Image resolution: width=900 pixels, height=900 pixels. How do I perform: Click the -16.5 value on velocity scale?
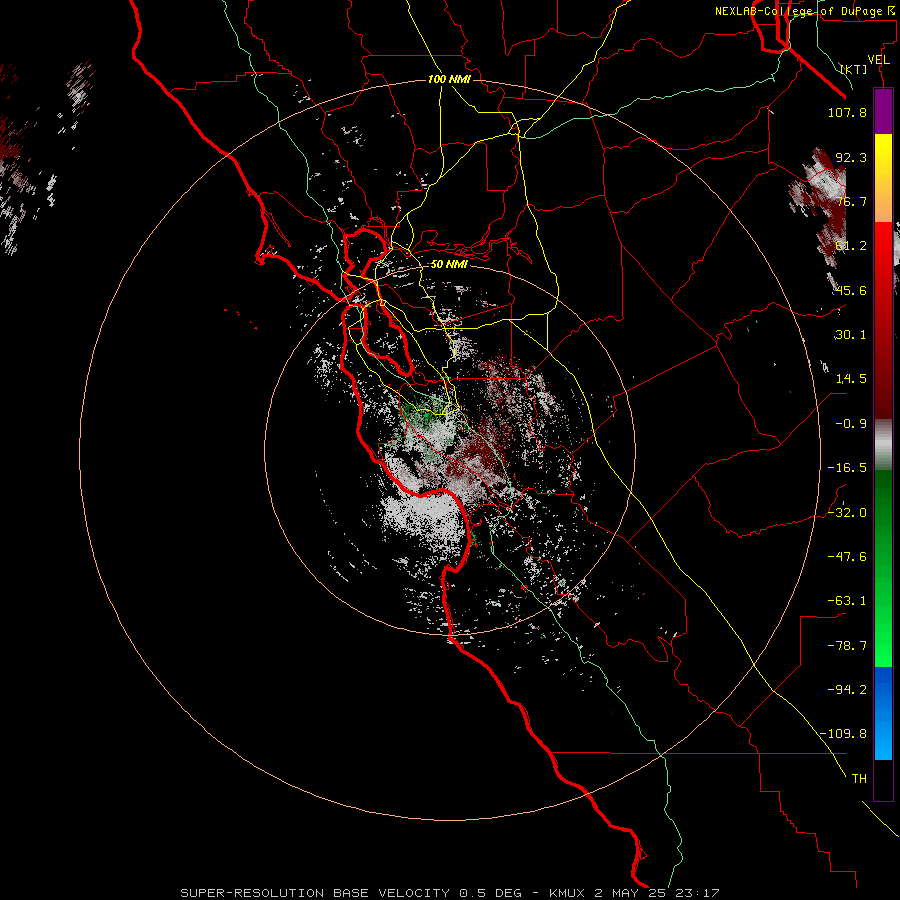click(x=847, y=468)
